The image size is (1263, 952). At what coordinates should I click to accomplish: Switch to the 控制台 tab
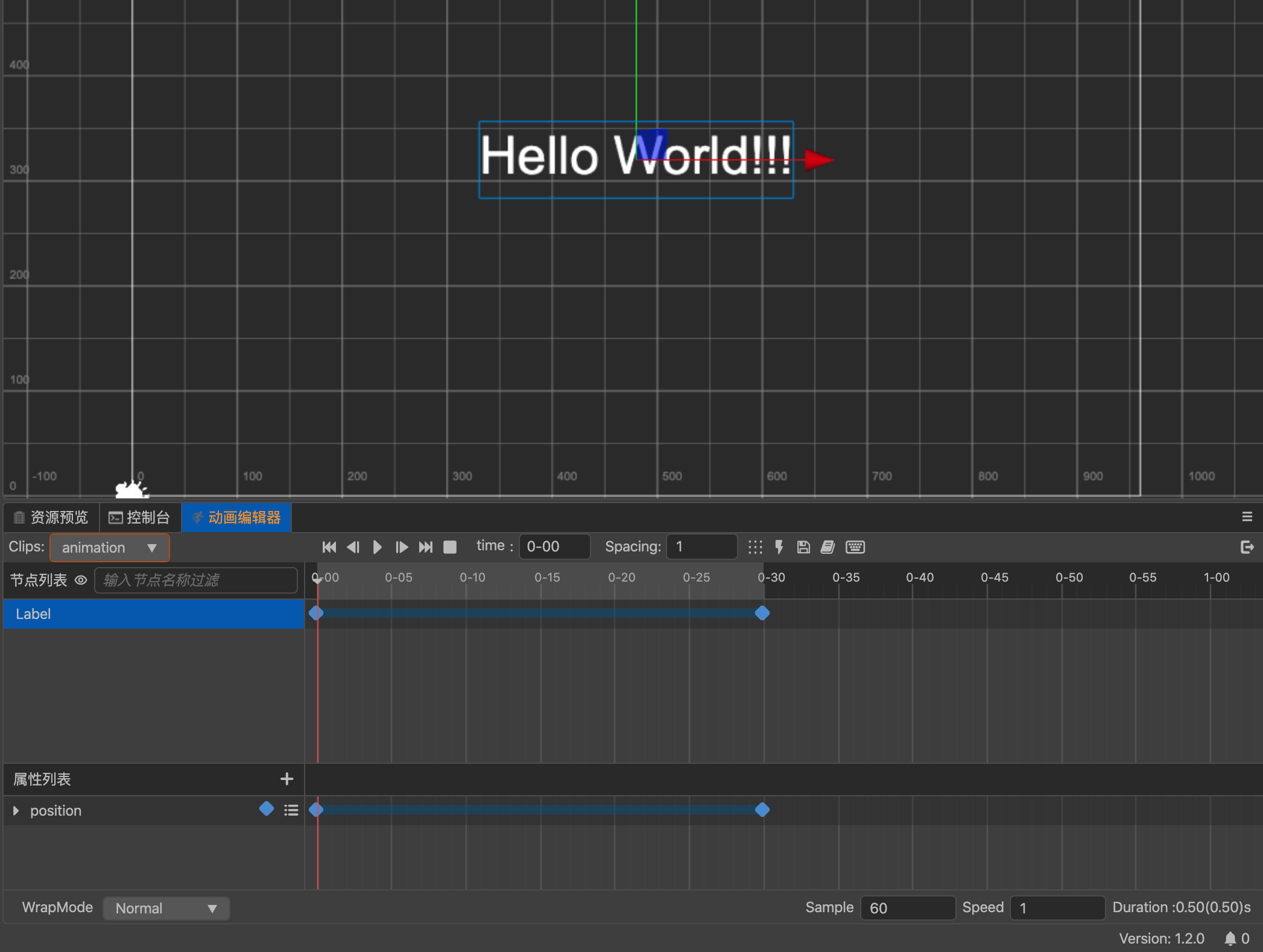pyautogui.click(x=140, y=518)
